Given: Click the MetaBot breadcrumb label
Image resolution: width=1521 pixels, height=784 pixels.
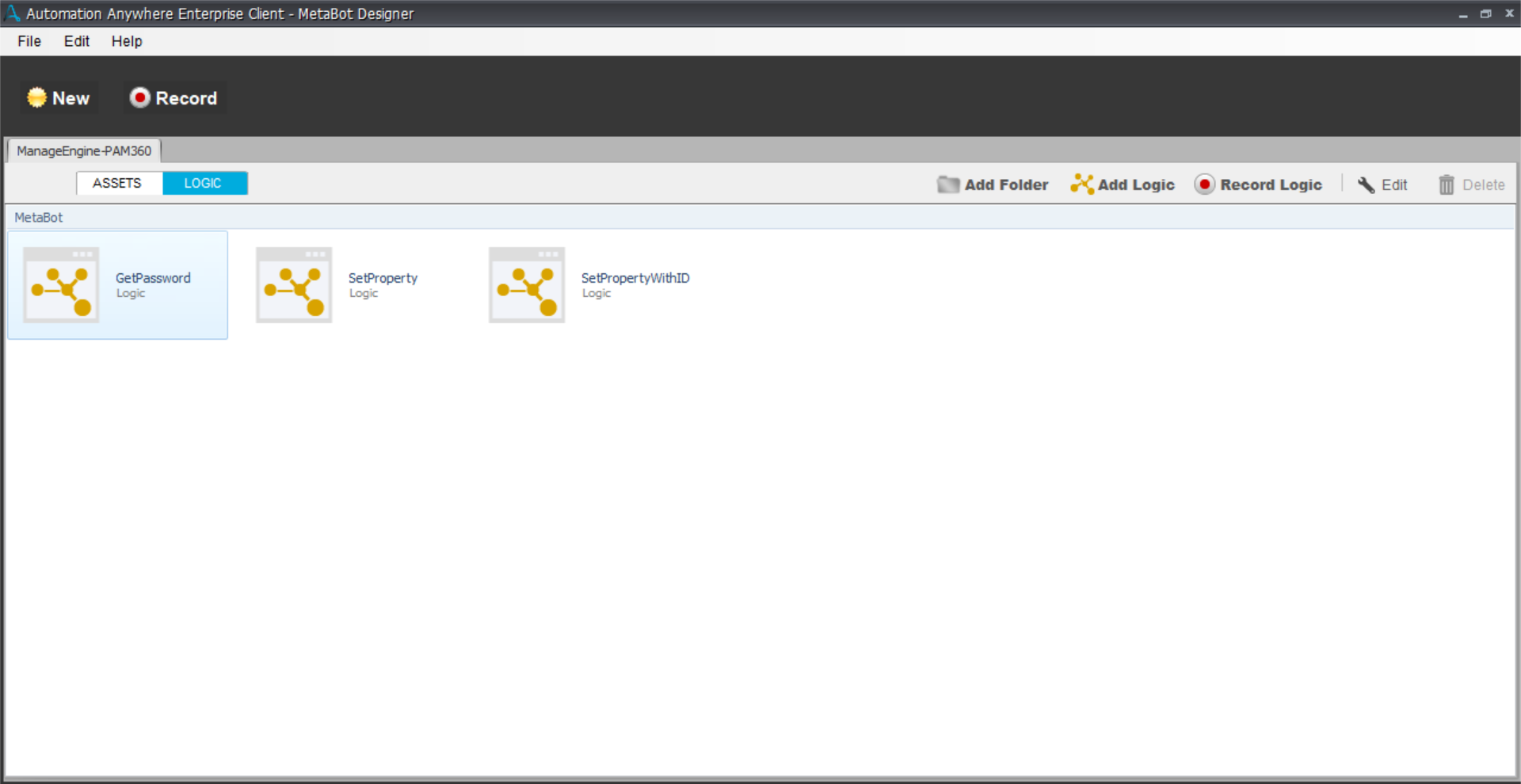Looking at the screenshot, I should click(x=38, y=217).
